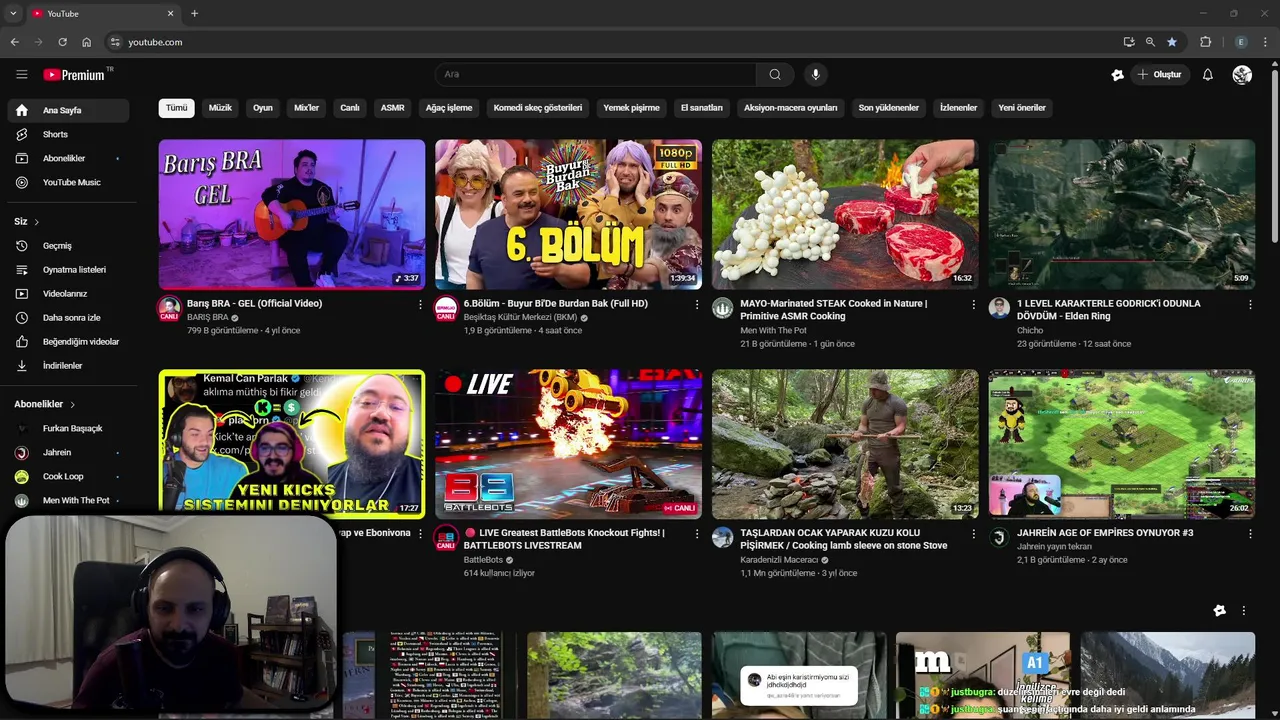Open more options for Jahrein Age of Empires video
Image resolution: width=1280 pixels, height=720 pixels.
pos(1250,534)
